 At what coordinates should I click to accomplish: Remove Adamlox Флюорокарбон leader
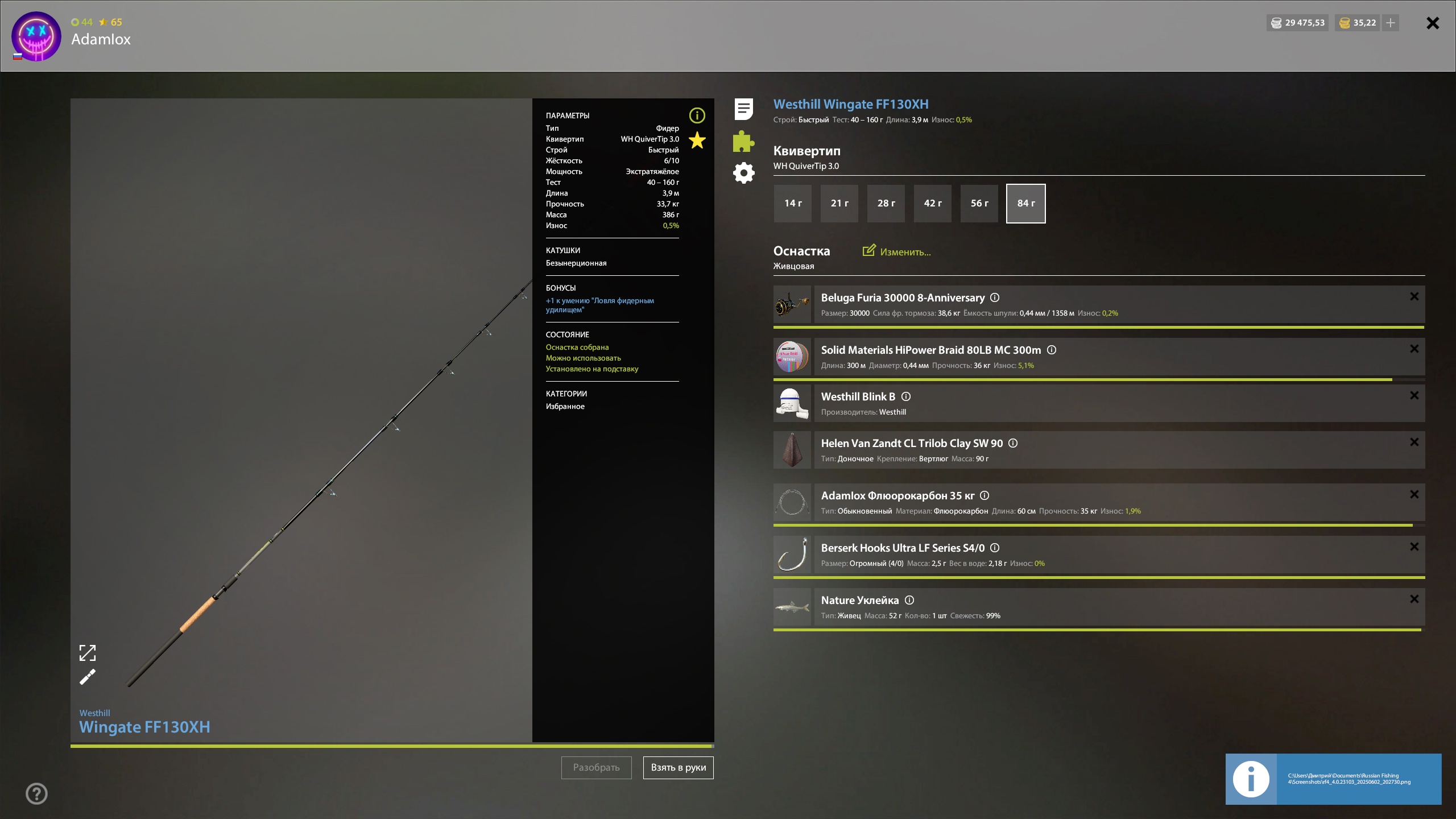pos(1414,494)
